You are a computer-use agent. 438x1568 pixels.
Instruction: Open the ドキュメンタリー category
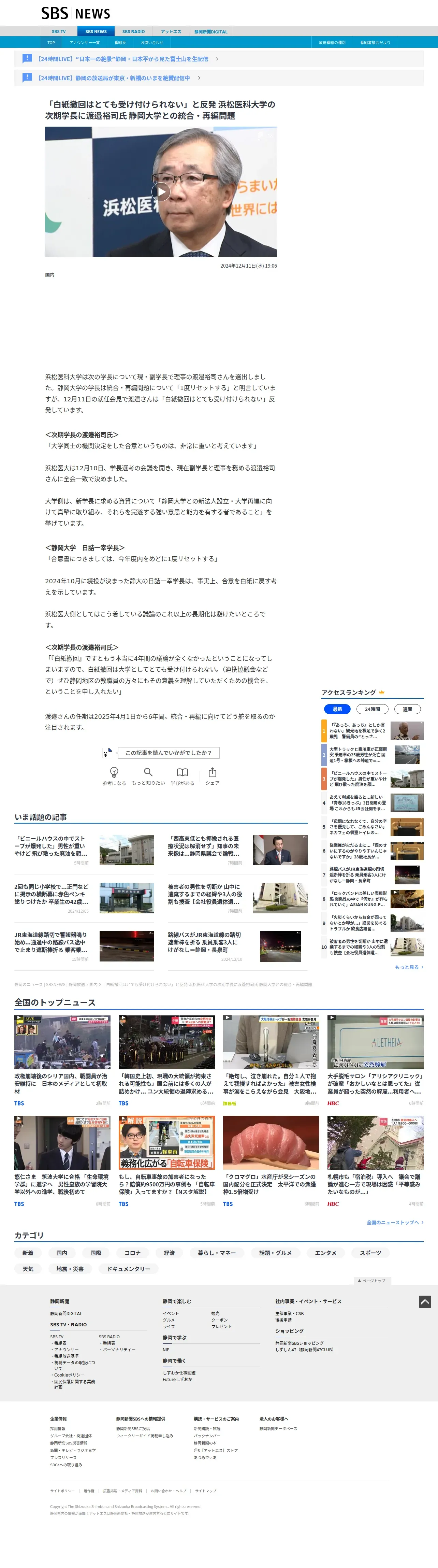coord(128,1269)
